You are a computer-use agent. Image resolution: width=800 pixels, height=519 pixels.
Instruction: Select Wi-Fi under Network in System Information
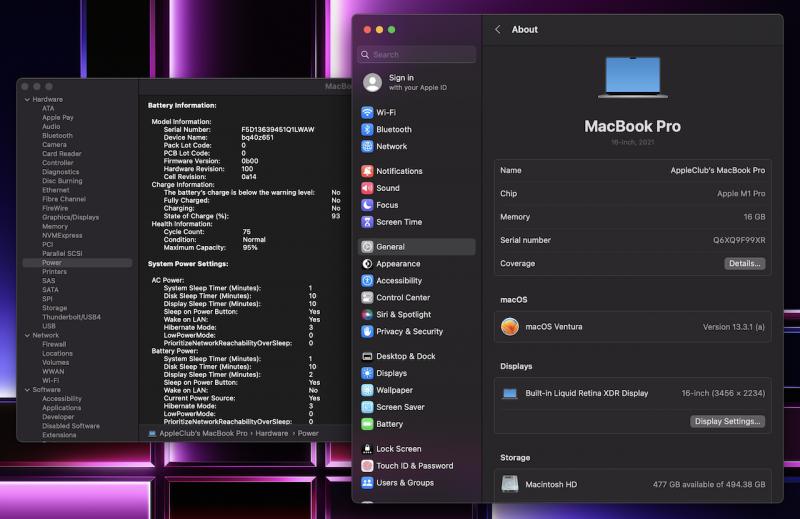(50, 380)
